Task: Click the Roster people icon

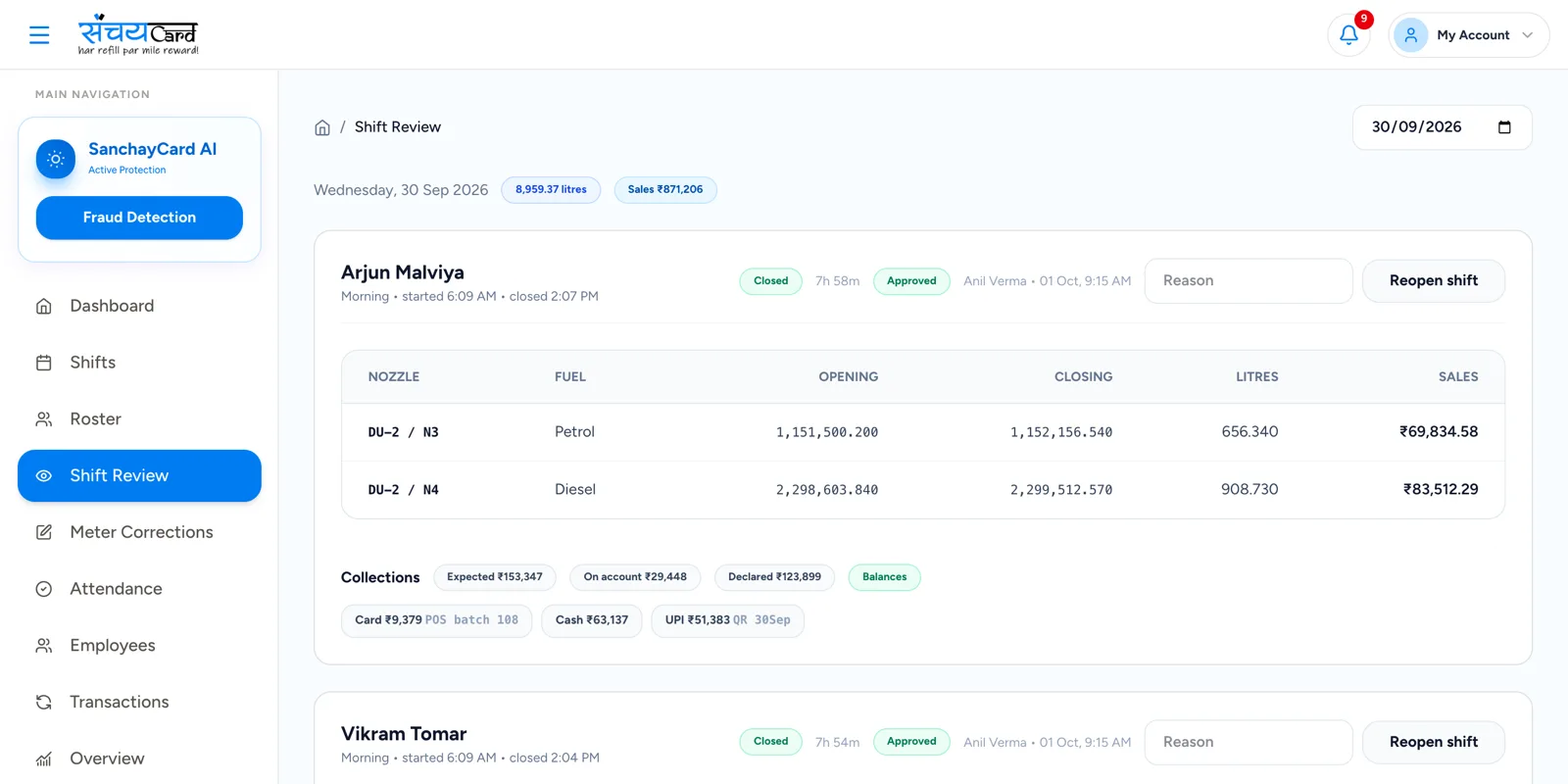Action: [44, 419]
